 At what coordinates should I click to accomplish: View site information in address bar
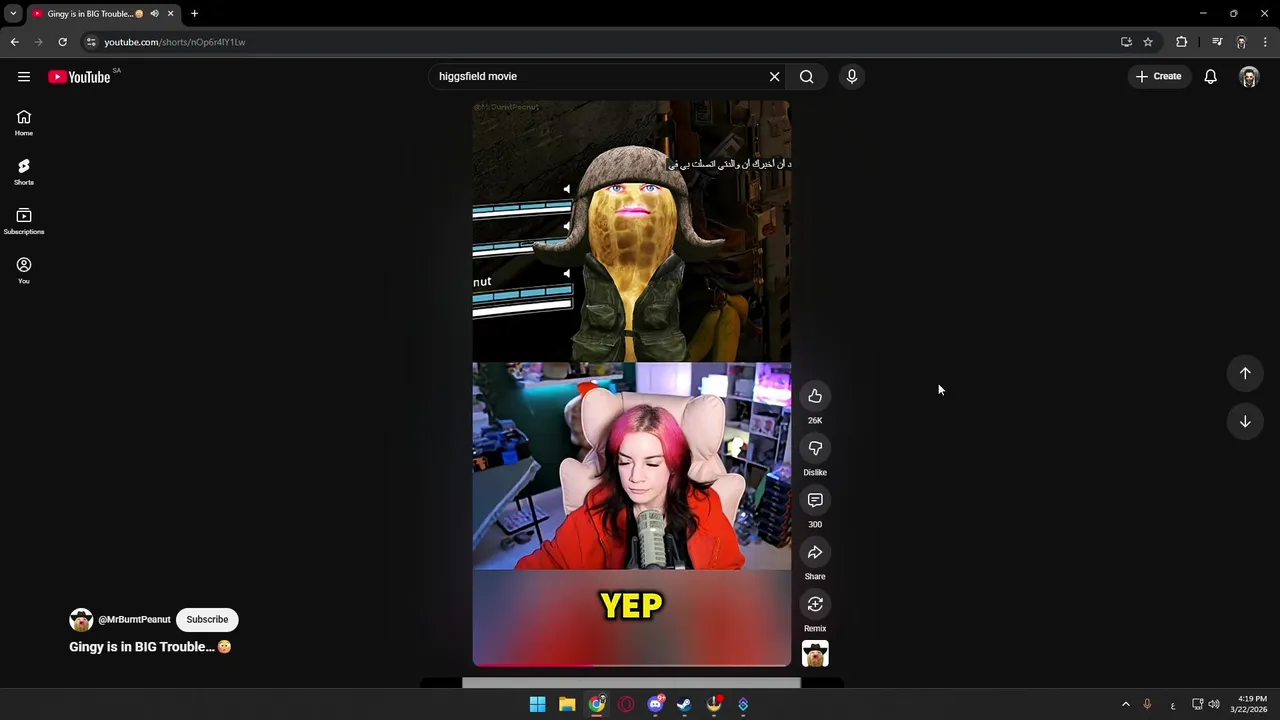(x=91, y=42)
